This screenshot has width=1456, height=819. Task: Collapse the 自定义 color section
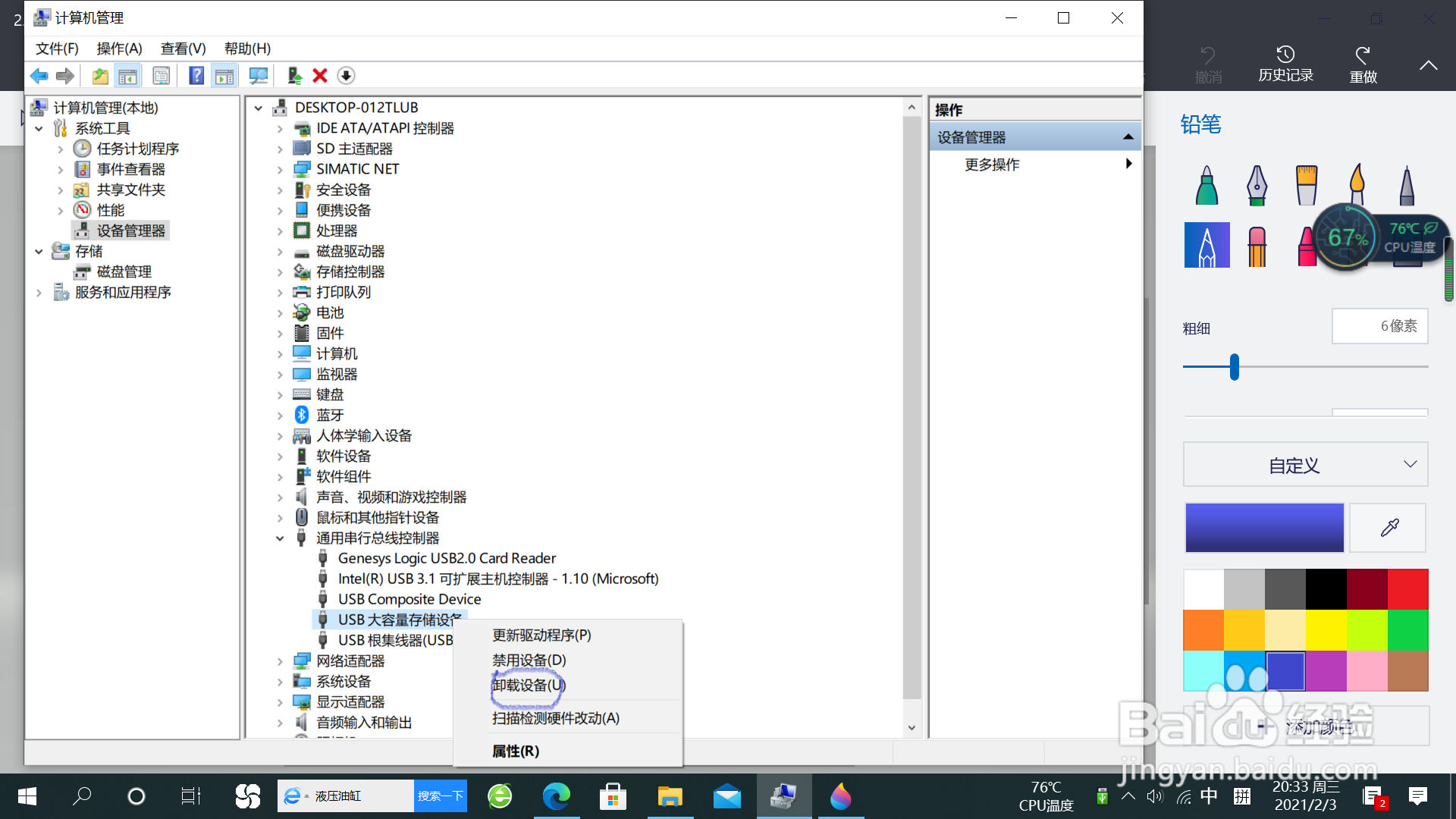(x=1409, y=464)
